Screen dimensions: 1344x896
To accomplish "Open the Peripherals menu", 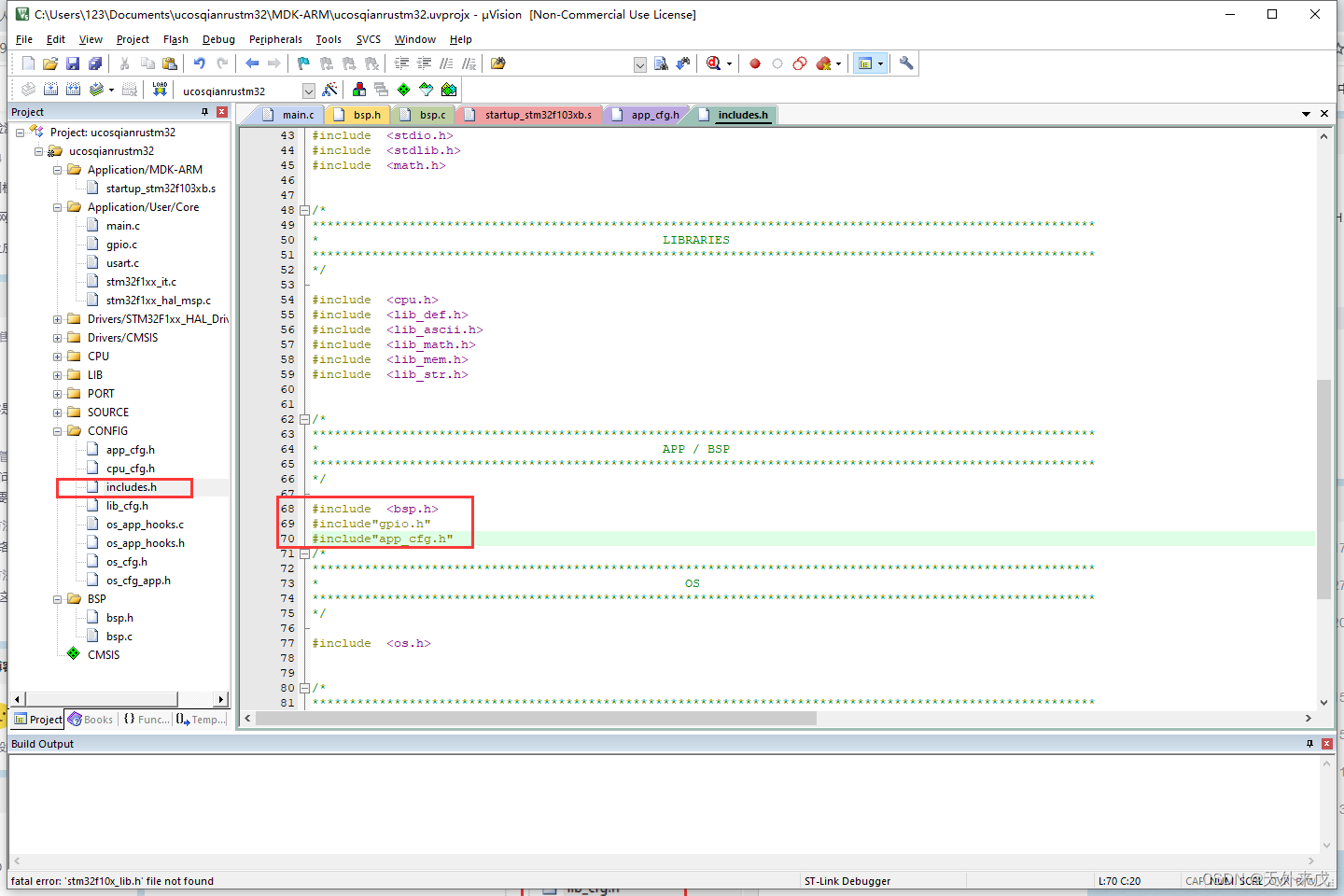I will click(x=275, y=39).
